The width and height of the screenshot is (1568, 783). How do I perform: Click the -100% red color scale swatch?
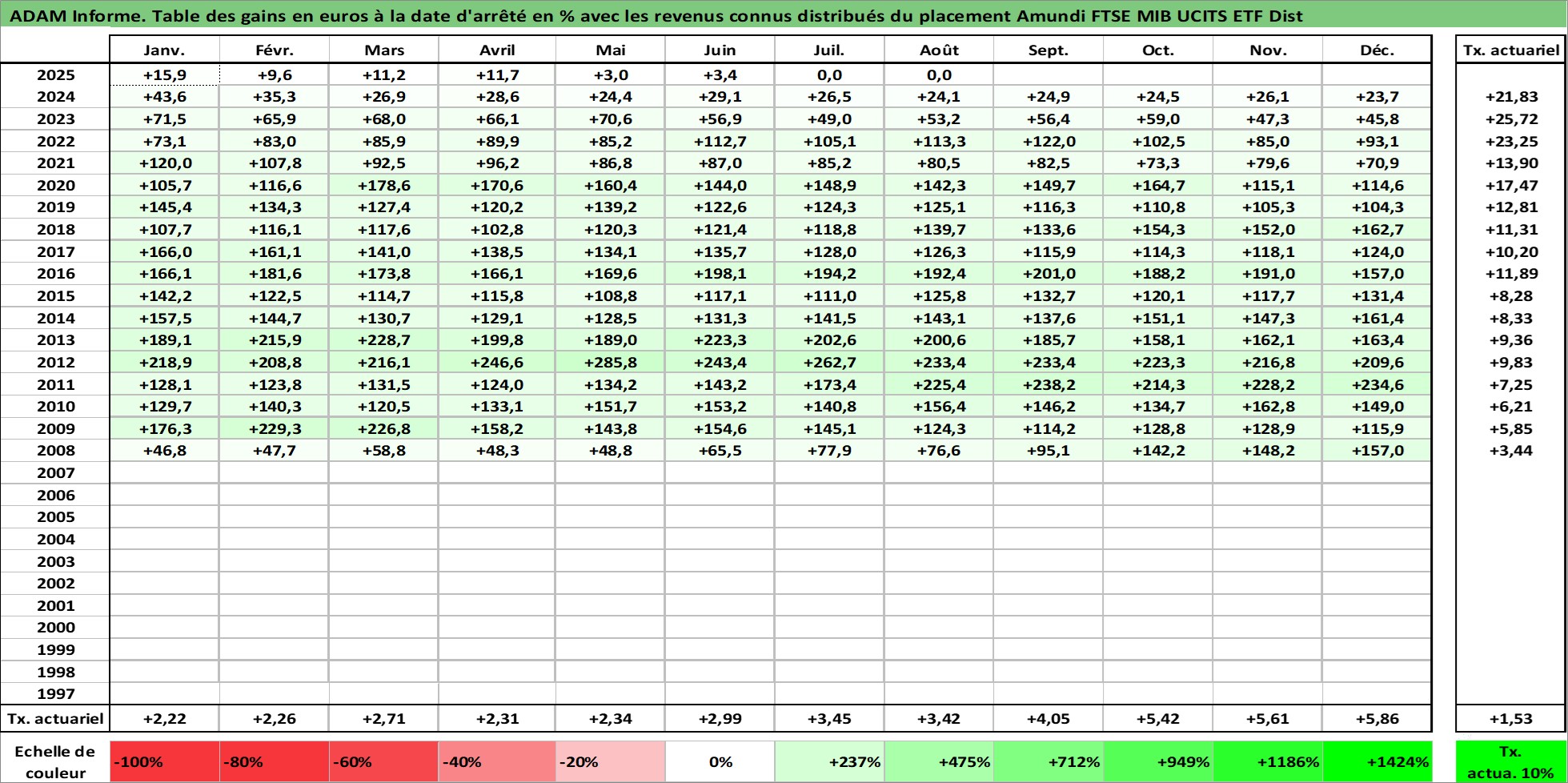point(164,761)
